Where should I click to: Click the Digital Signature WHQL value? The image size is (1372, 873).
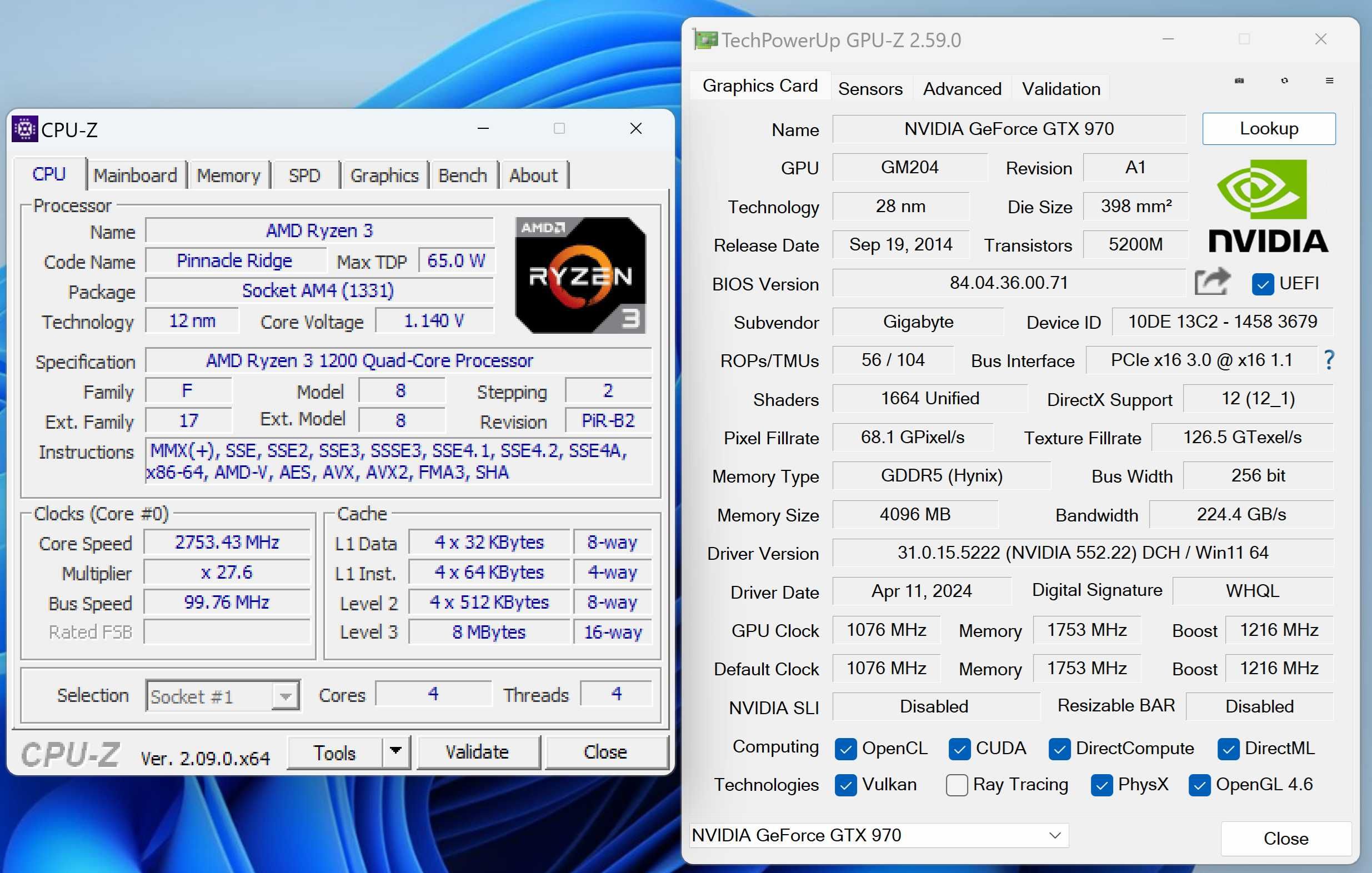1253,590
